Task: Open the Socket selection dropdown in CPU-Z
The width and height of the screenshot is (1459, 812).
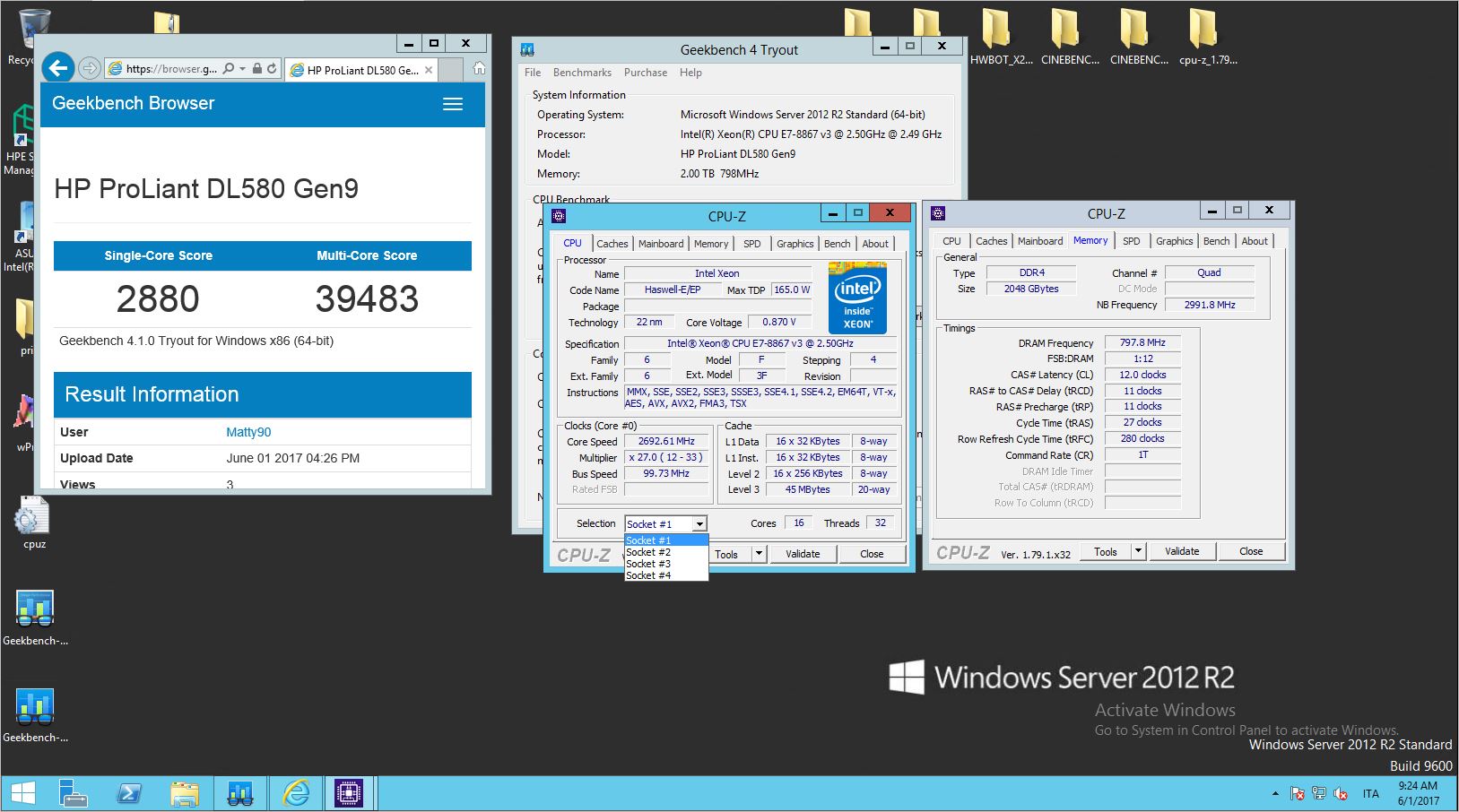Action: coord(699,524)
